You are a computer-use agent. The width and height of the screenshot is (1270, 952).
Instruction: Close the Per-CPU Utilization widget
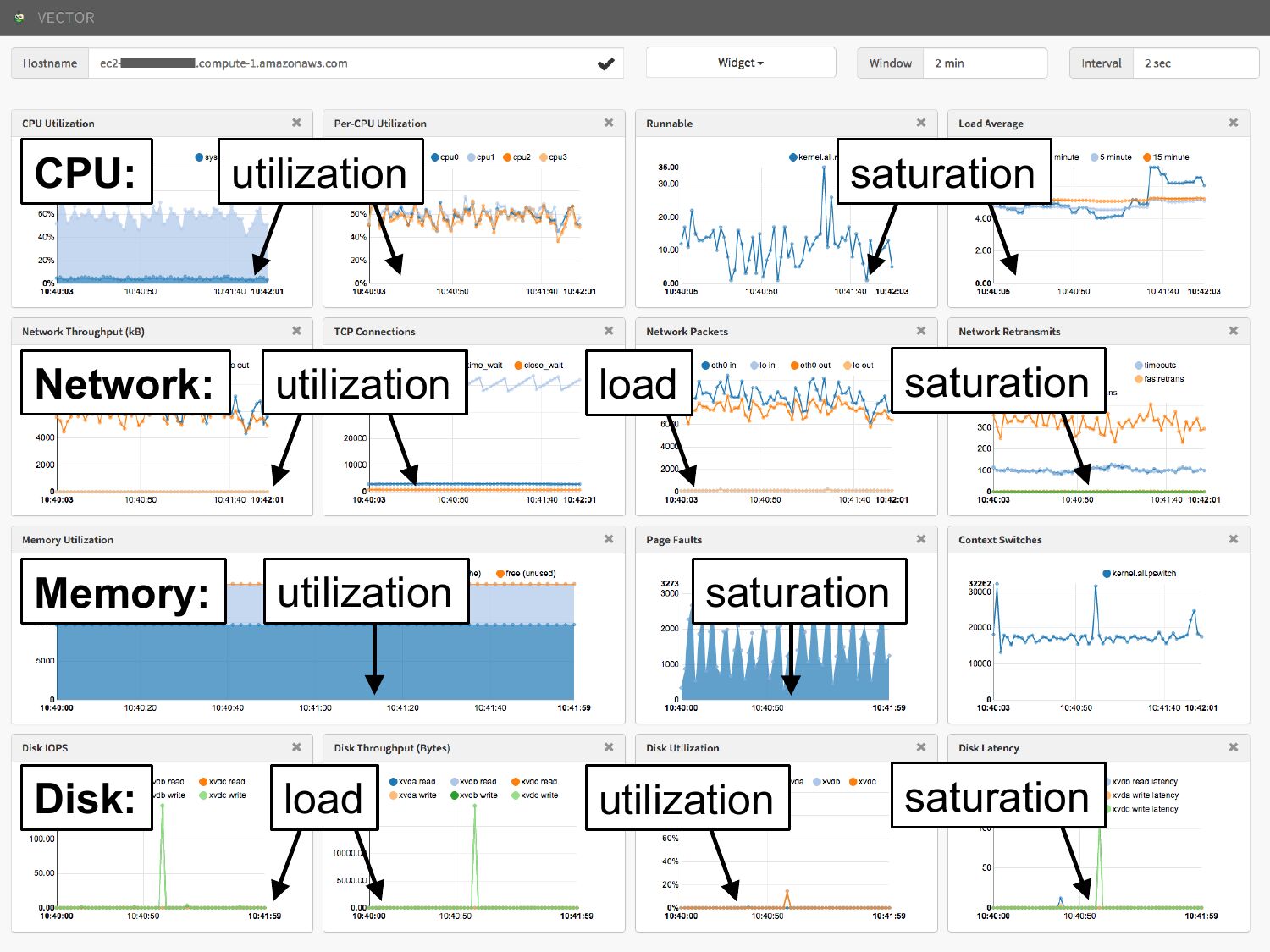click(x=608, y=123)
